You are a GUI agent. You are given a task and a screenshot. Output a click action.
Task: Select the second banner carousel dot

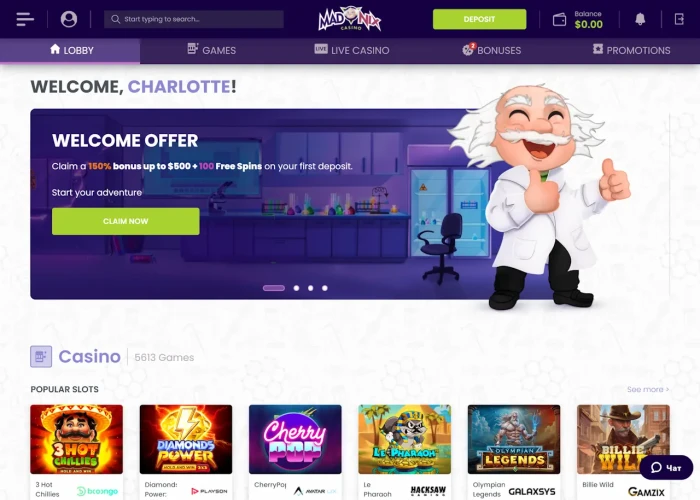(x=296, y=288)
